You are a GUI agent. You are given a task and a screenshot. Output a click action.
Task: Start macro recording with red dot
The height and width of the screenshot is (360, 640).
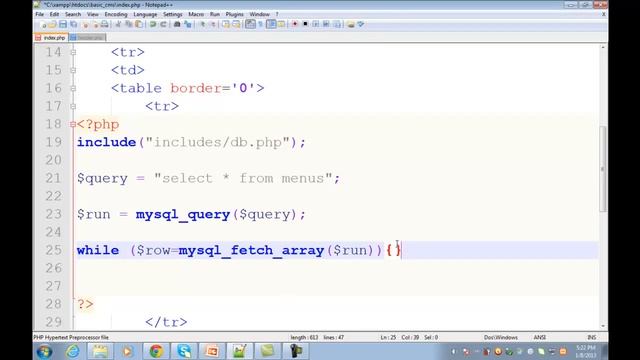coord(295,24)
